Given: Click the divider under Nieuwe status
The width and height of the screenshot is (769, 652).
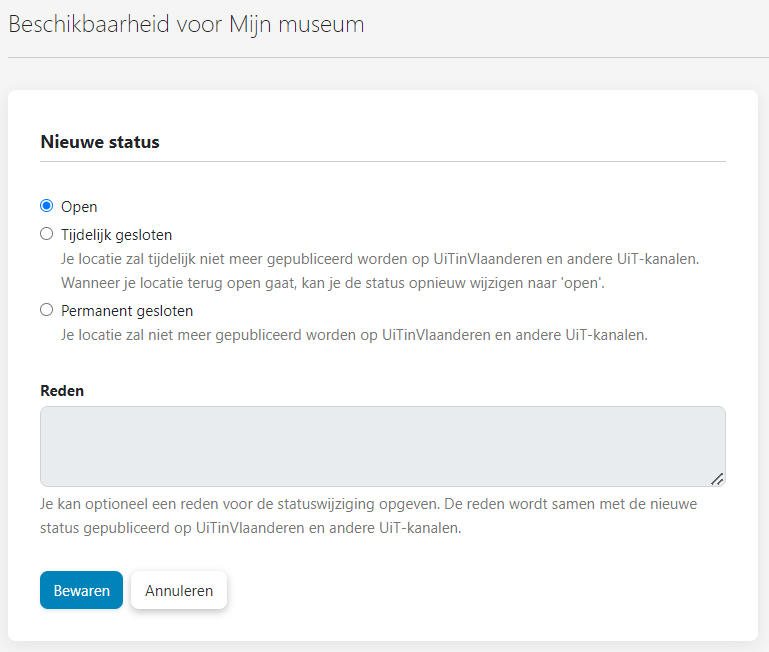Looking at the screenshot, I should pos(383,161).
